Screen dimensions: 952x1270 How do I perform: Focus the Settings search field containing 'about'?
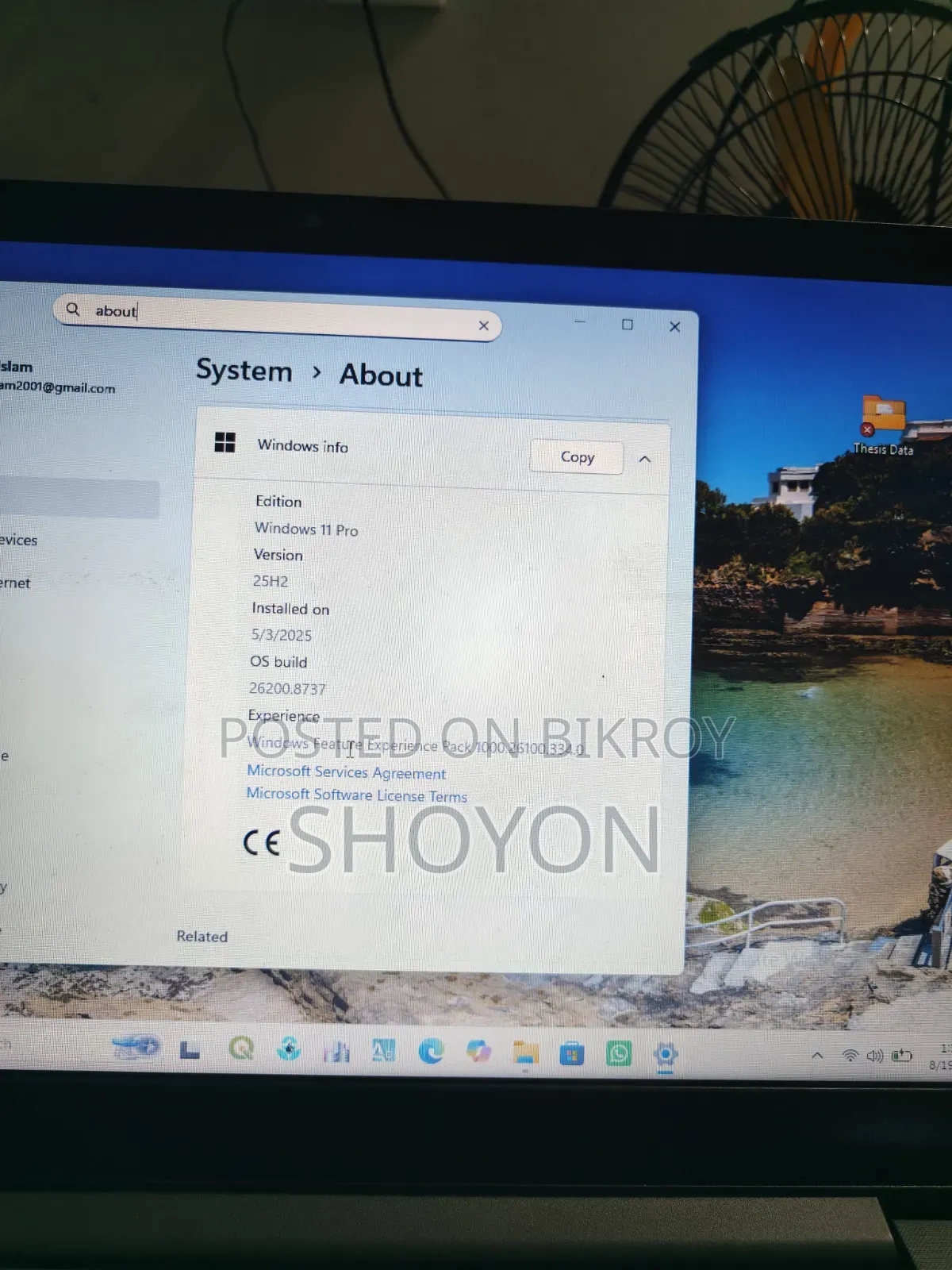pyautogui.click(x=277, y=317)
